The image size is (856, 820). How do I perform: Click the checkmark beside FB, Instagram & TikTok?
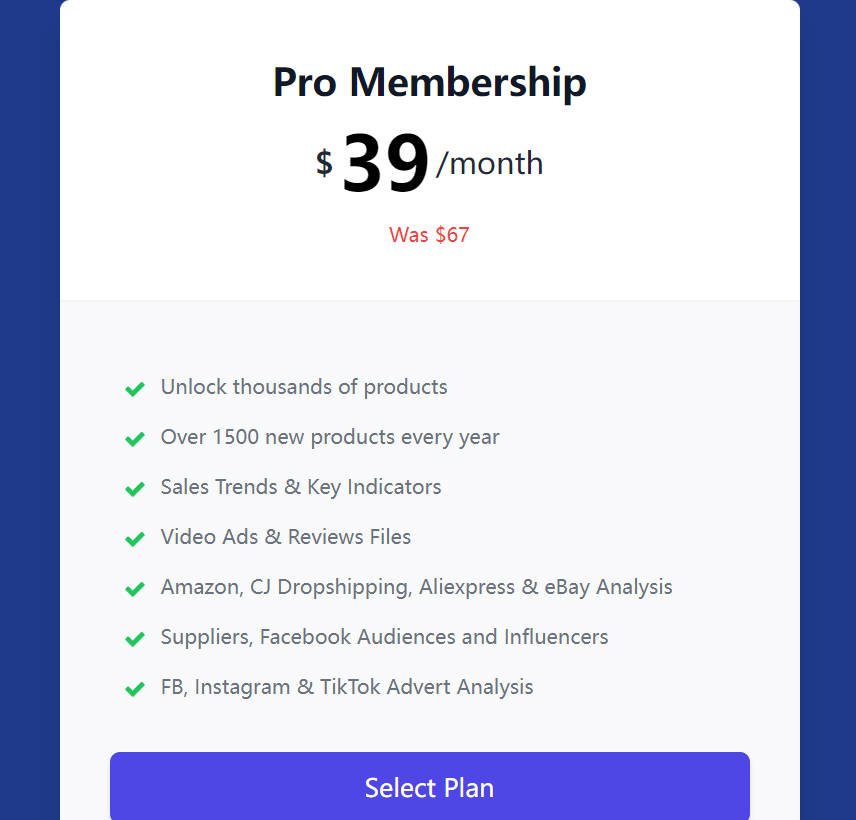pos(135,689)
